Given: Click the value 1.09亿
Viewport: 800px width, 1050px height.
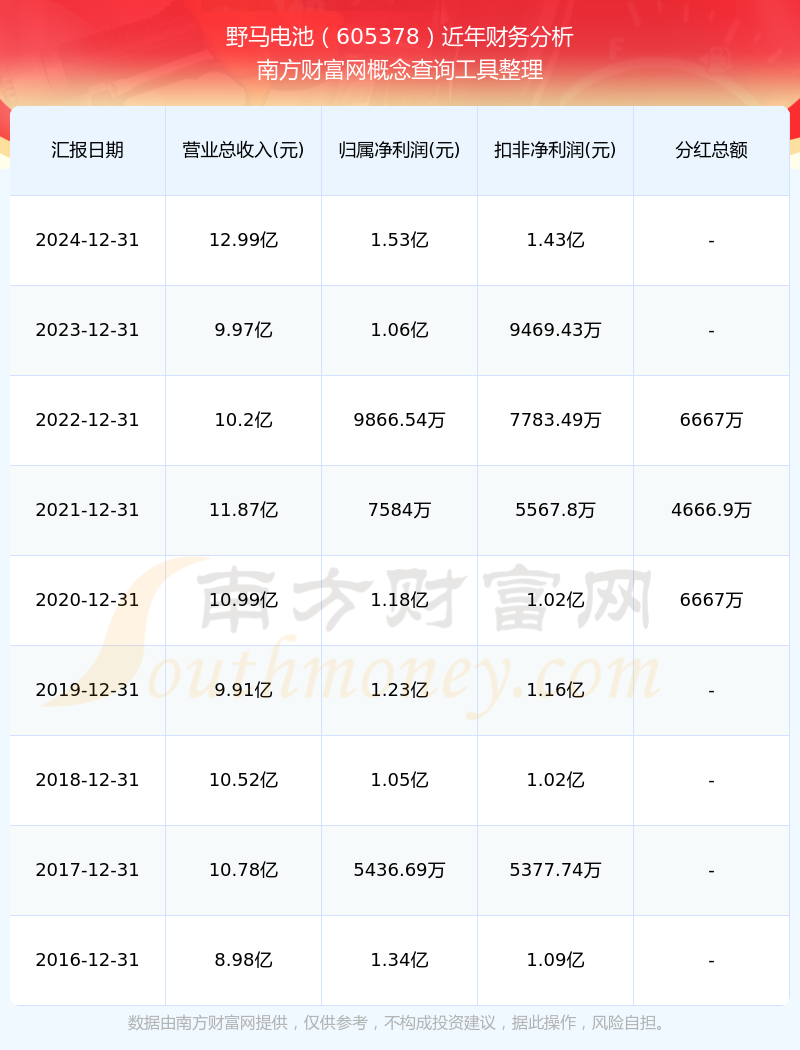Looking at the screenshot, I should point(556,960).
